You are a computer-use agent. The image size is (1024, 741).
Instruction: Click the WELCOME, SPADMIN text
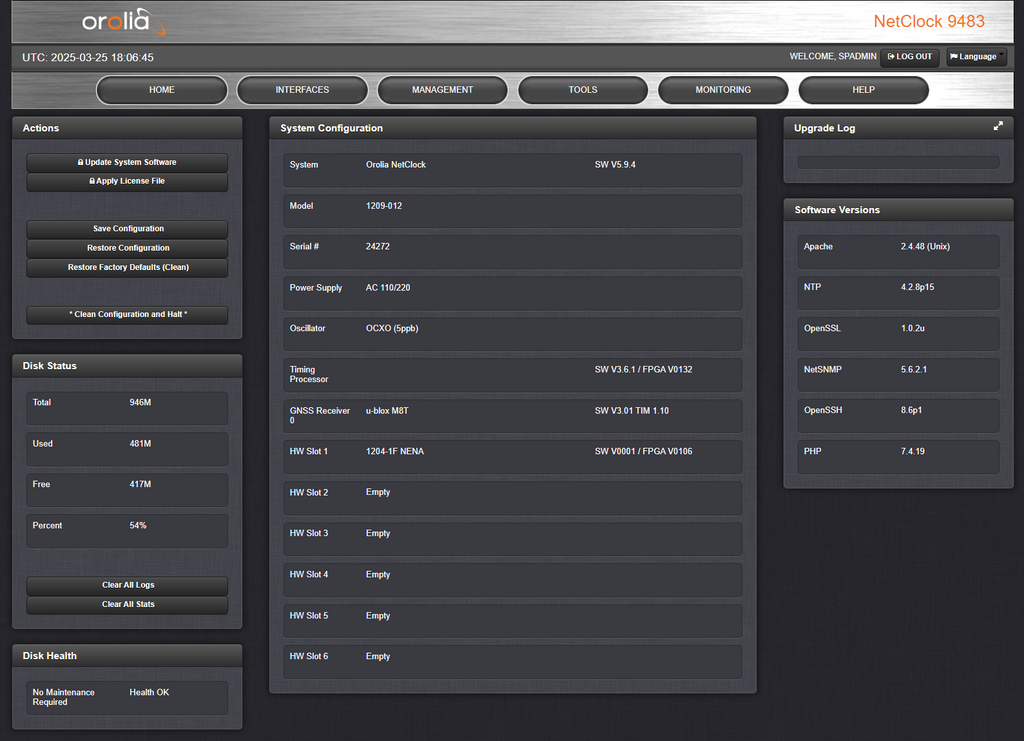point(833,57)
